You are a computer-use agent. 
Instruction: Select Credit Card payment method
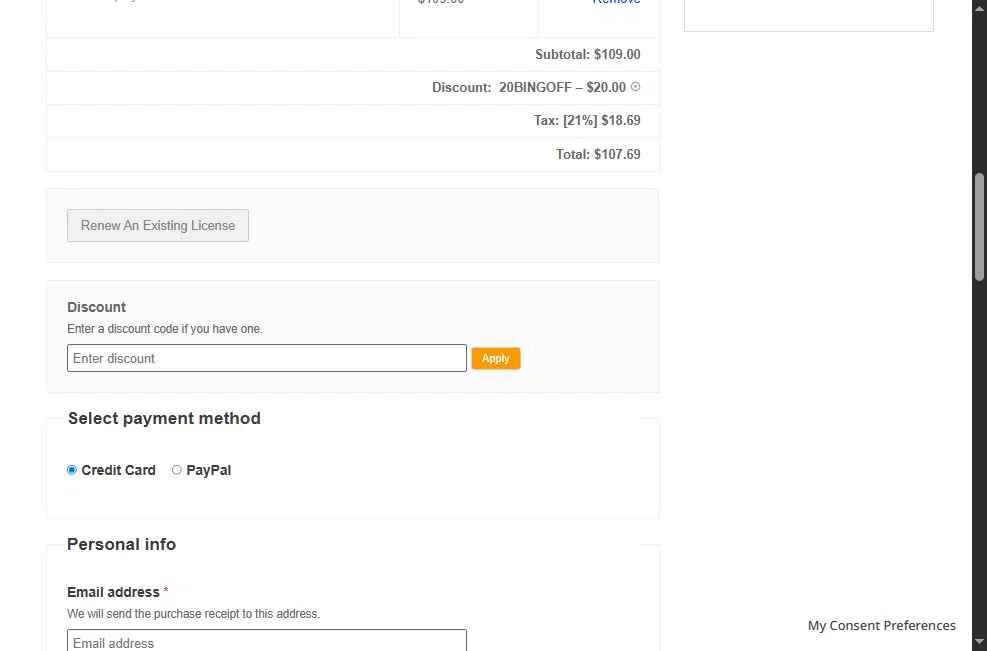click(72, 470)
